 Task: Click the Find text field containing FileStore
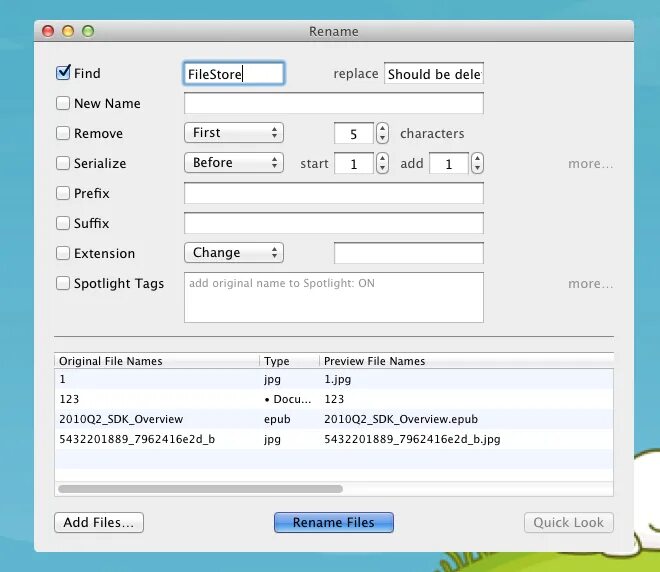234,74
